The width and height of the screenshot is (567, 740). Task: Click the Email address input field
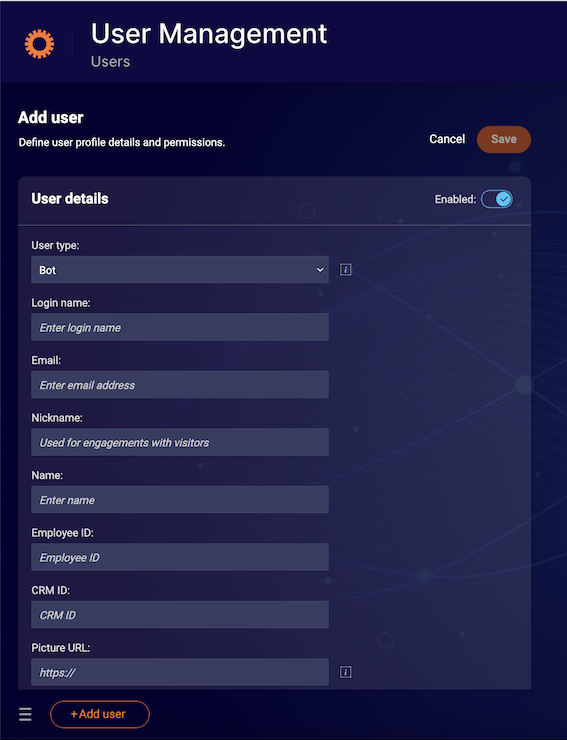180,385
